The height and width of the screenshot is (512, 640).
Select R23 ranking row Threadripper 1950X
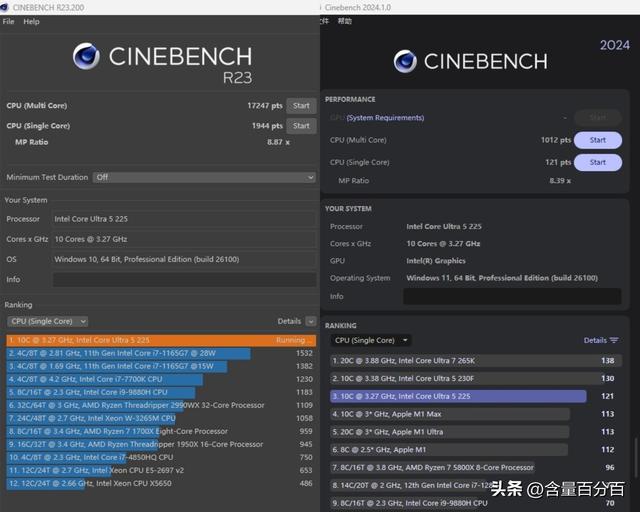(161, 444)
